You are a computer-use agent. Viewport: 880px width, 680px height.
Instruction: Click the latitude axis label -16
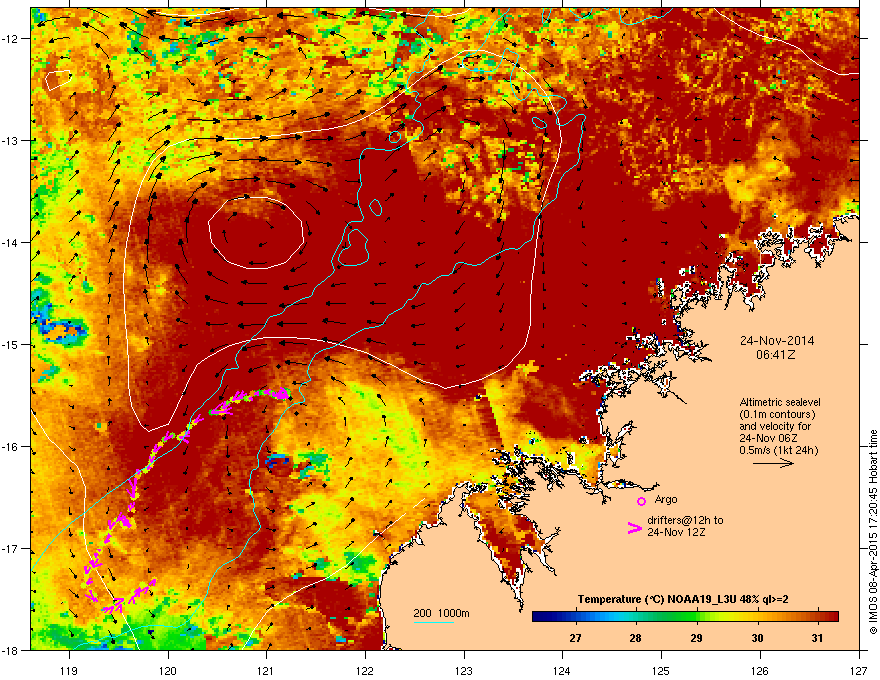pyautogui.click(x=10, y=447)
